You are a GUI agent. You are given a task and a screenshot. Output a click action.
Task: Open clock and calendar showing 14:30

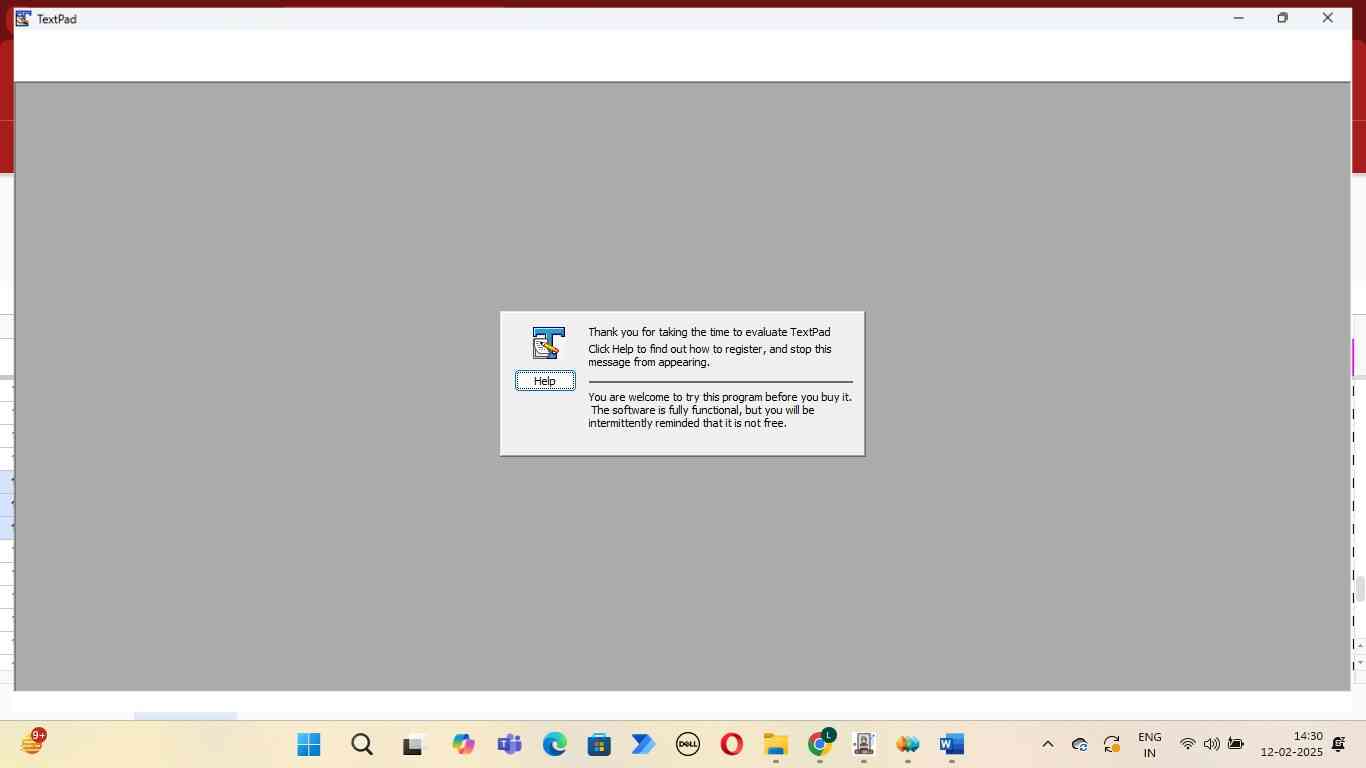[x=1291, y=744]
